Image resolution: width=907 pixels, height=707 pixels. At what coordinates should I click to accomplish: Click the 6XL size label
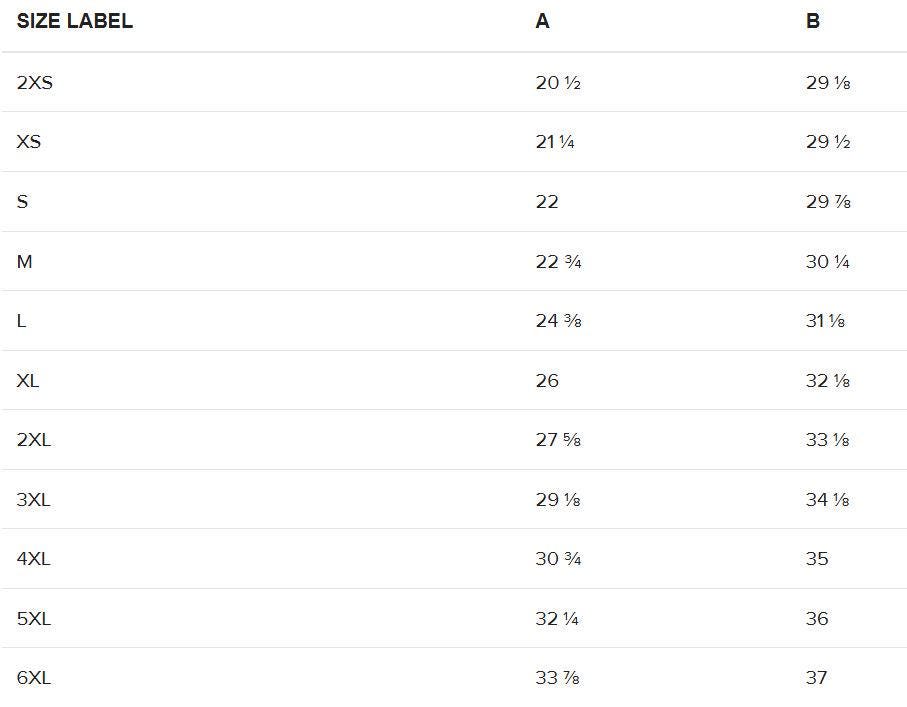click(33, 678)
